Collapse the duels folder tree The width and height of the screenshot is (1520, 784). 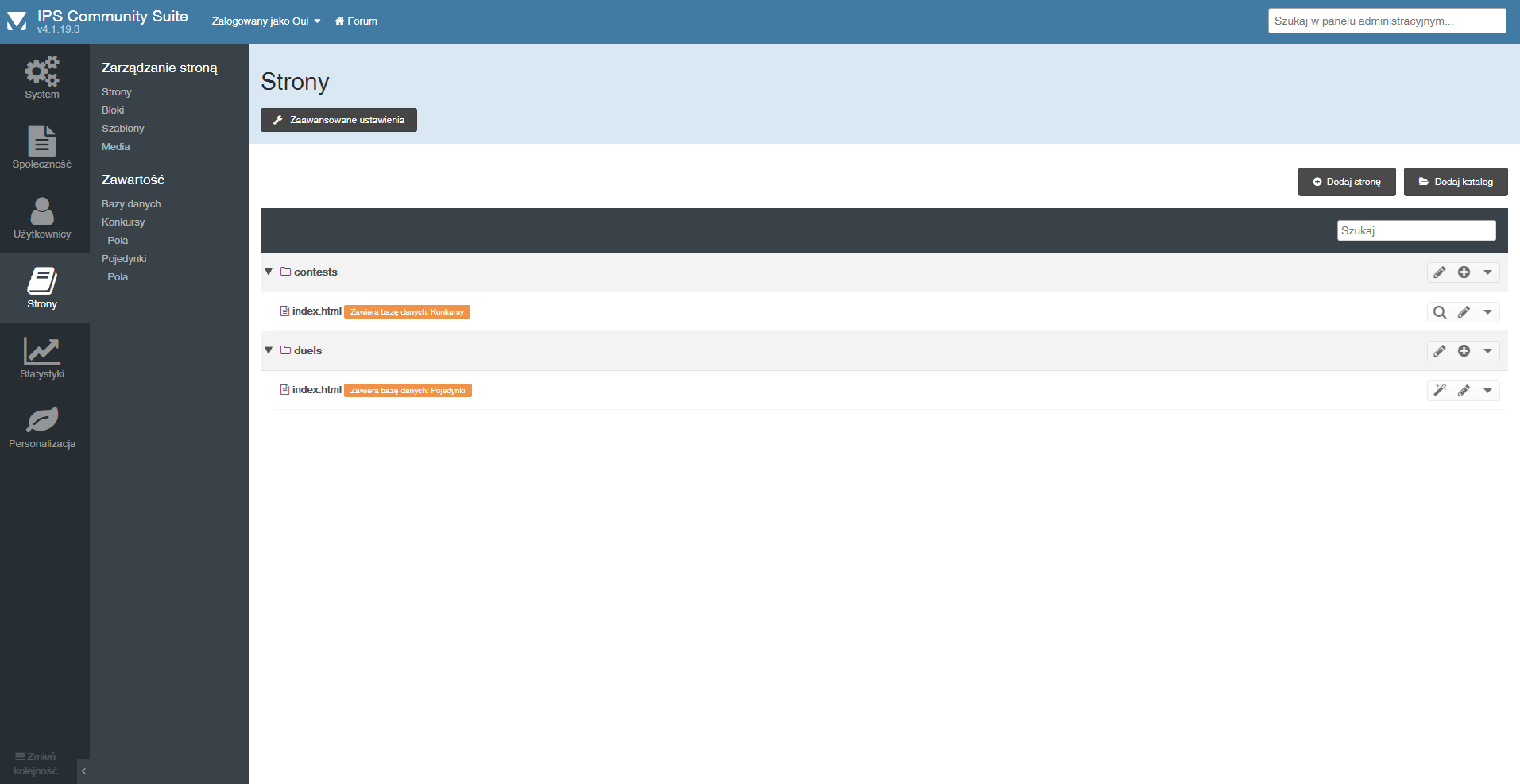coord(269,350)
